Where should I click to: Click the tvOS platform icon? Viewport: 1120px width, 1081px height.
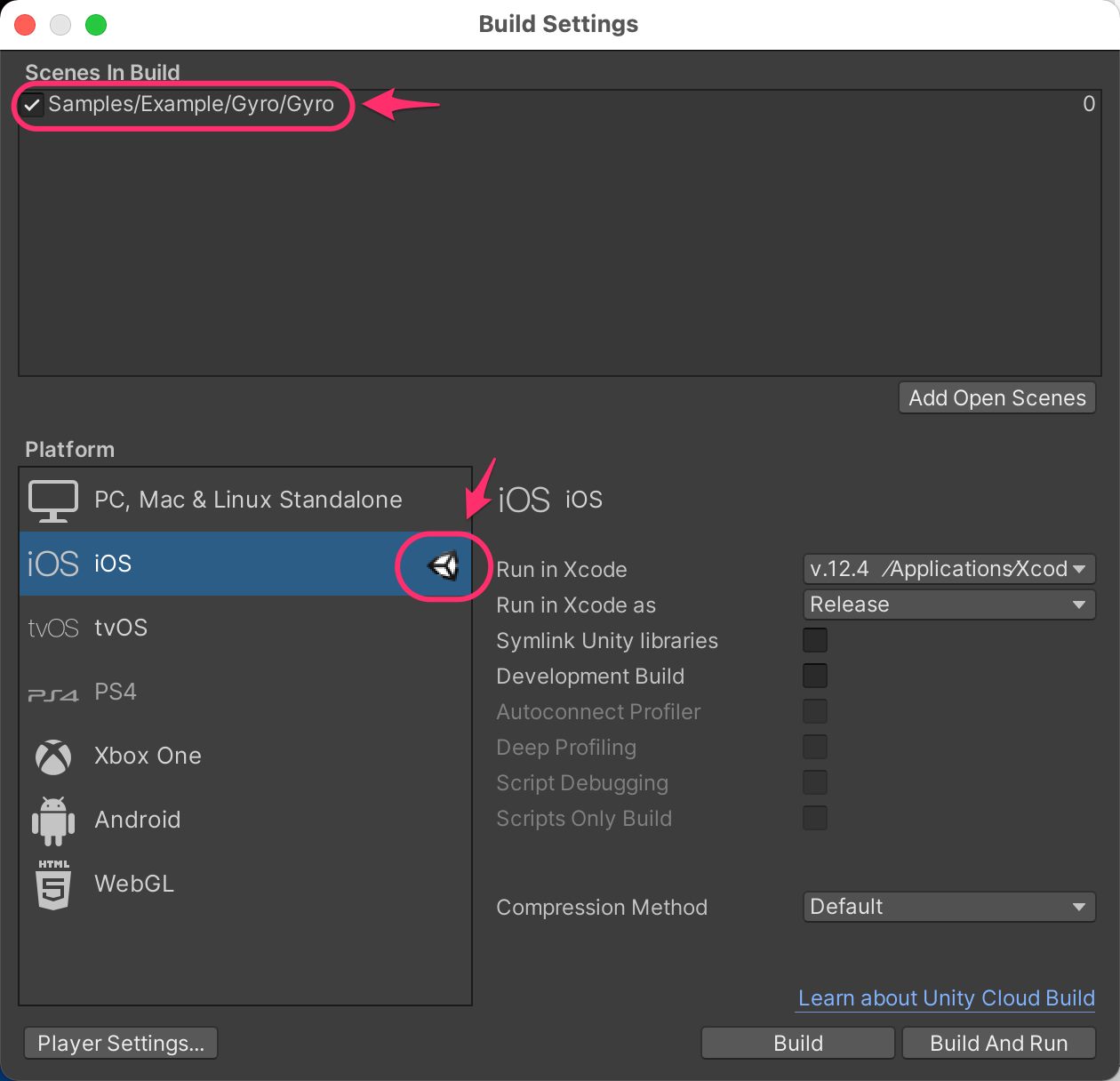tap(53, 628)
